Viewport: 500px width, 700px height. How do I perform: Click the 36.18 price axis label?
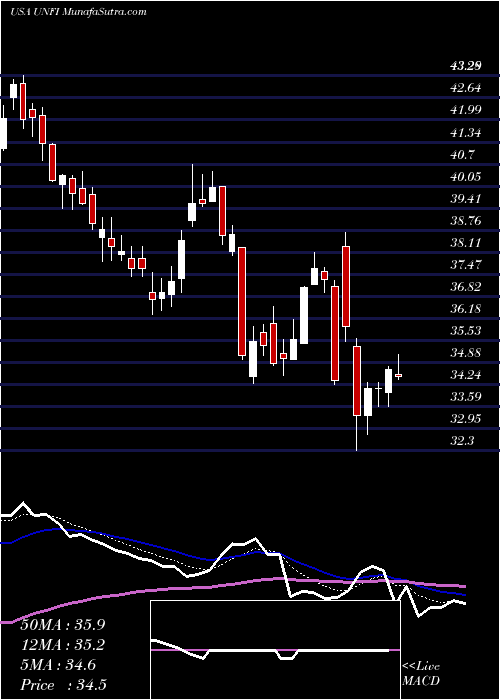(465, 309)
